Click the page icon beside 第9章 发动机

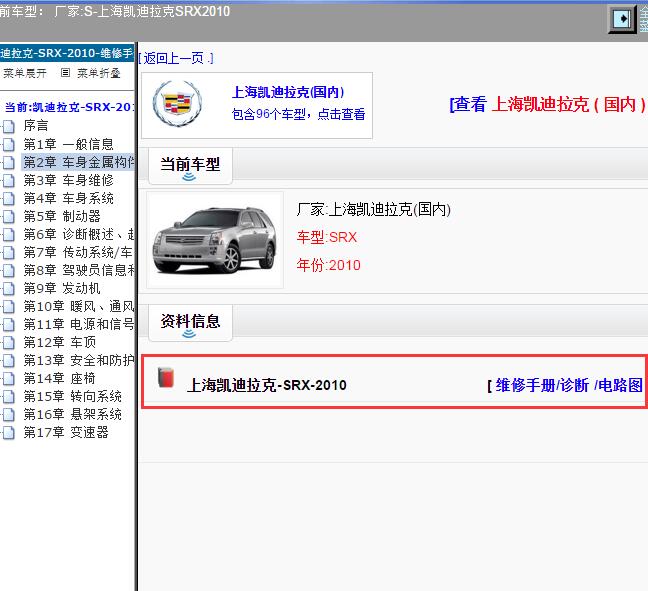(x=9, y=289)
